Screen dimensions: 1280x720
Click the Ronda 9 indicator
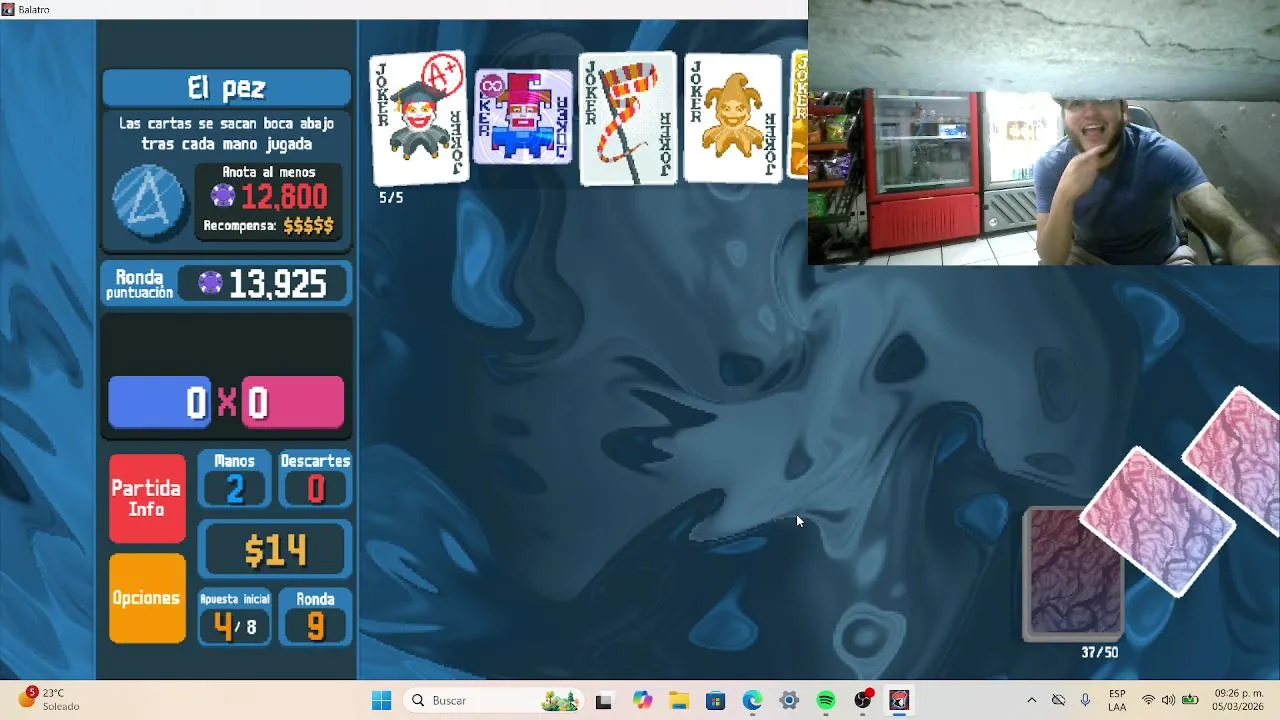pos(315,616)
